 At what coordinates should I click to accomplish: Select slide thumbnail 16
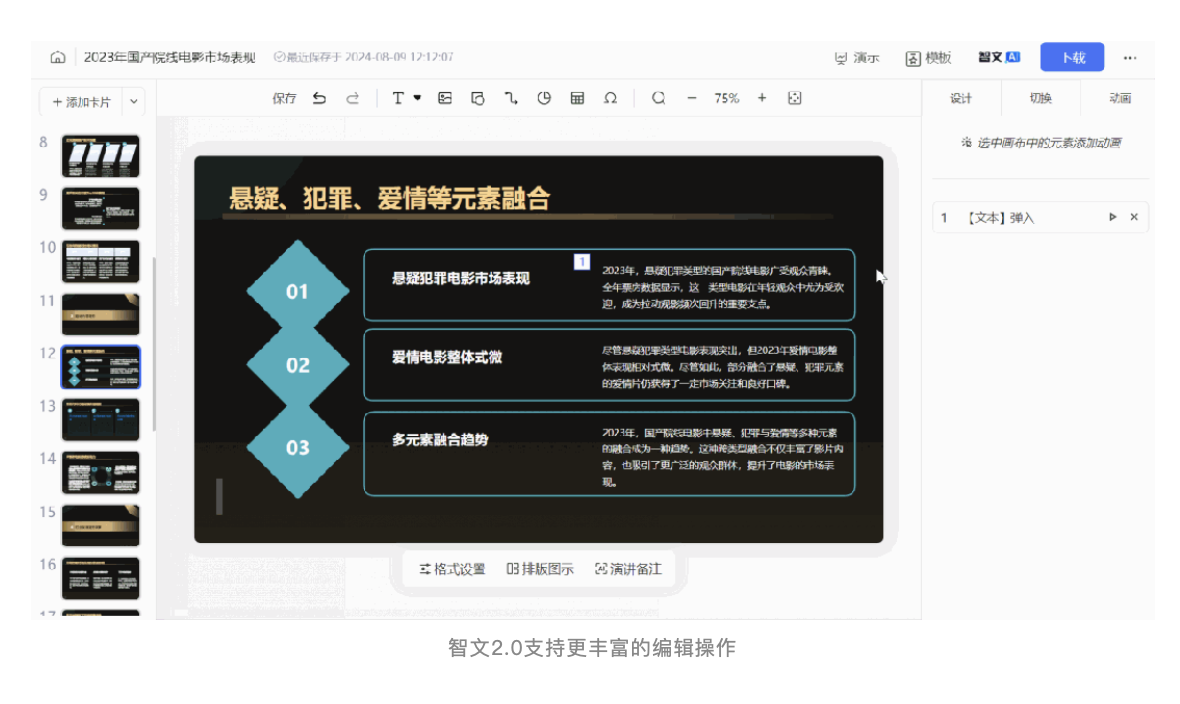(100, 578)
